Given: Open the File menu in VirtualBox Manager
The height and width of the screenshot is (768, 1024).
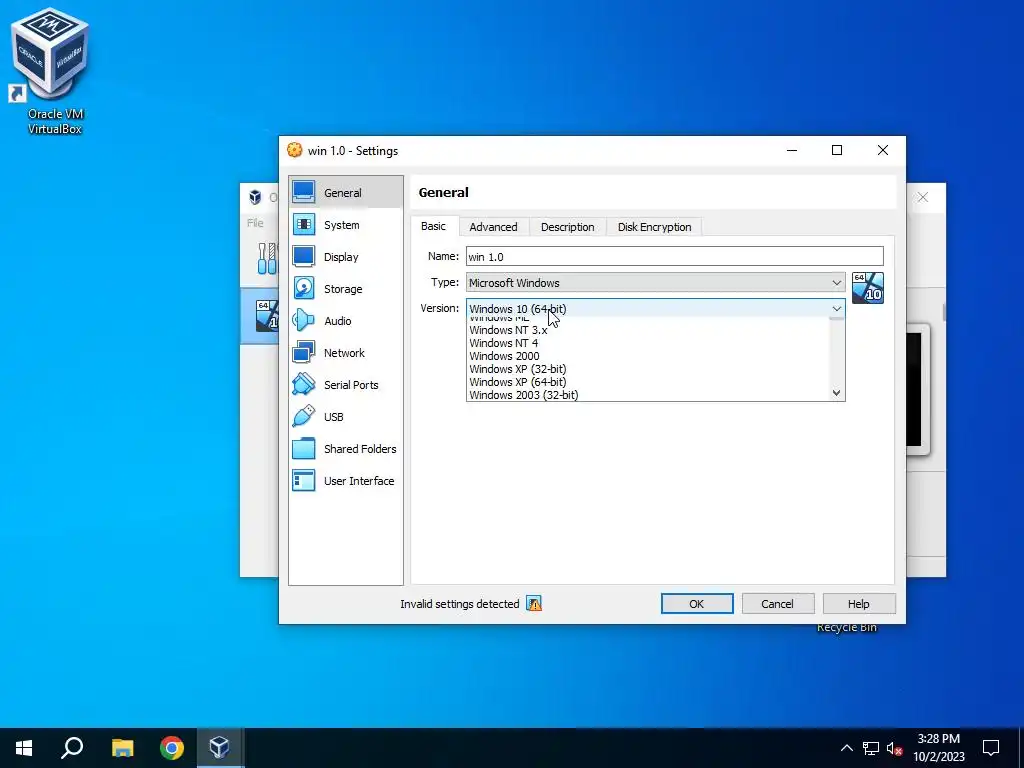Looking at the screenshot, I should [x=255, y=223].
